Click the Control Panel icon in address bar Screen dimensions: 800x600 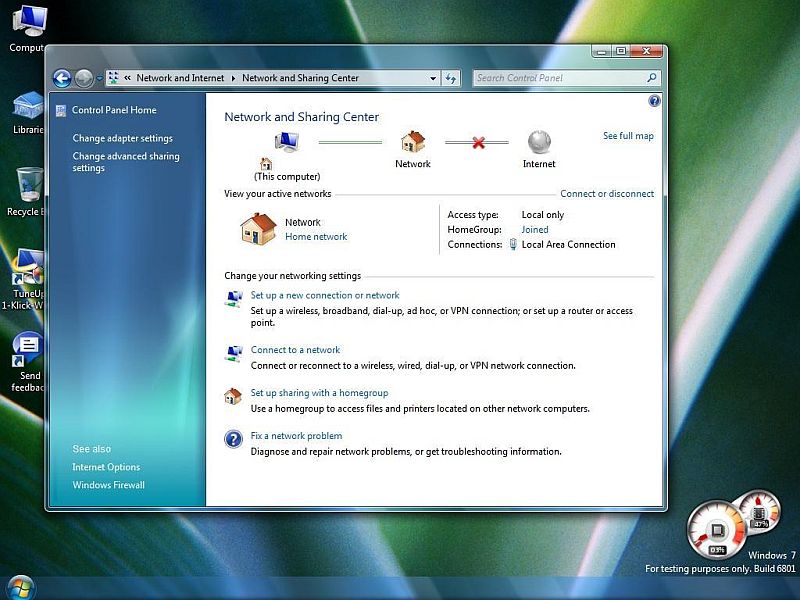114,78
